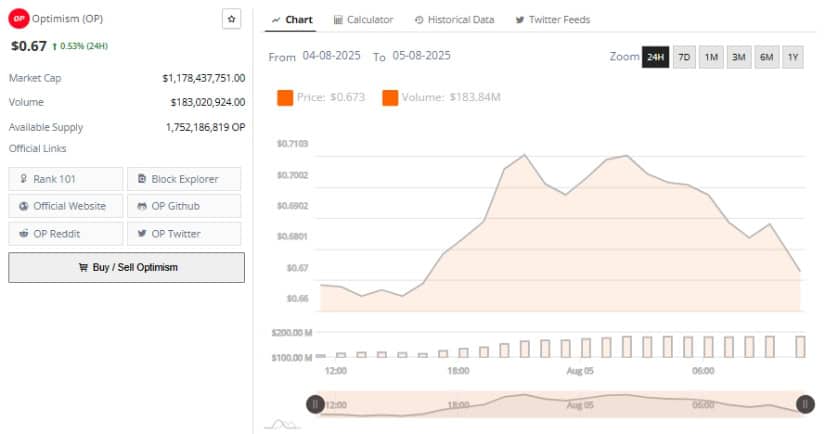Click the Block Explorer document icon
Screen dimensions: 825x434
142,179
